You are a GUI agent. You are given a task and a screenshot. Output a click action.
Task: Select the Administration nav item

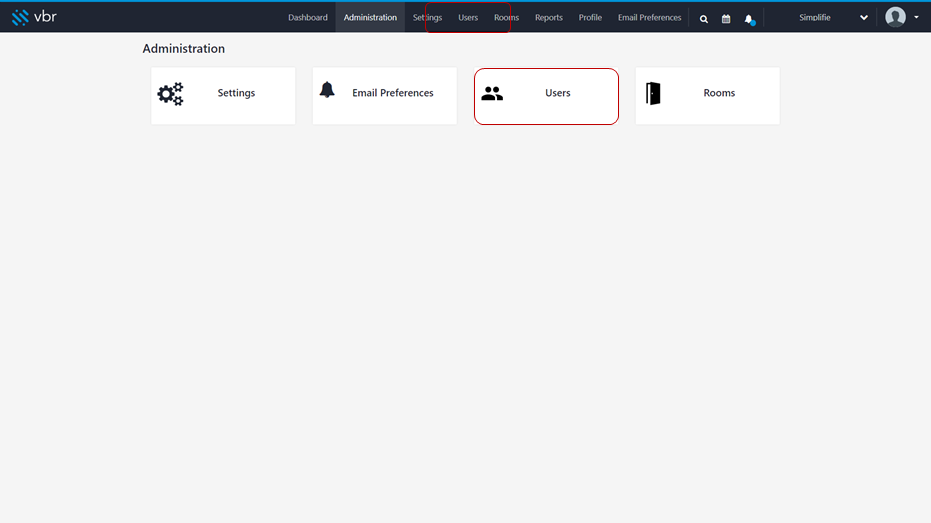370,18
